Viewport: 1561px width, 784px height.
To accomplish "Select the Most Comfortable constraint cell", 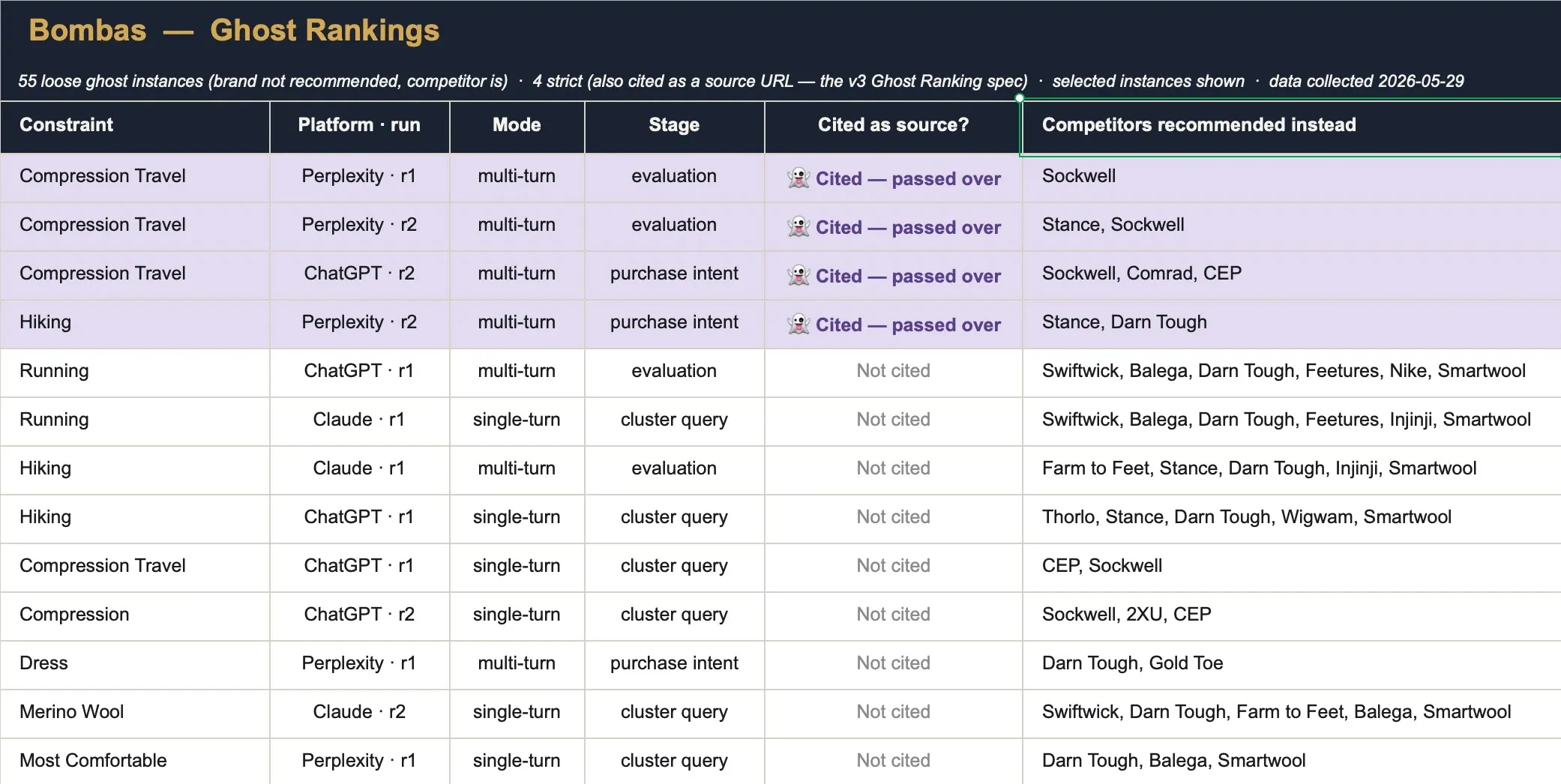I will (135, 762).
